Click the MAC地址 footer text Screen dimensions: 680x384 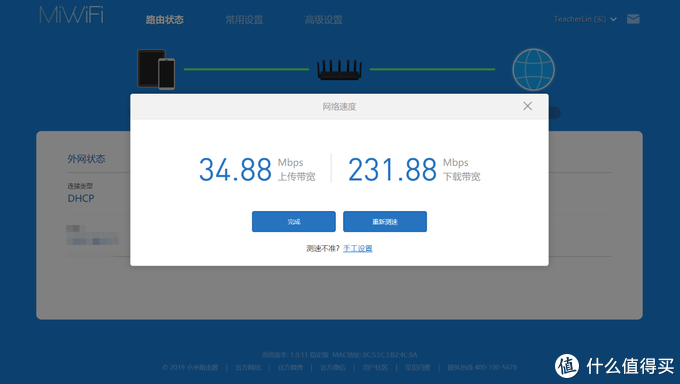pos(375,355)
